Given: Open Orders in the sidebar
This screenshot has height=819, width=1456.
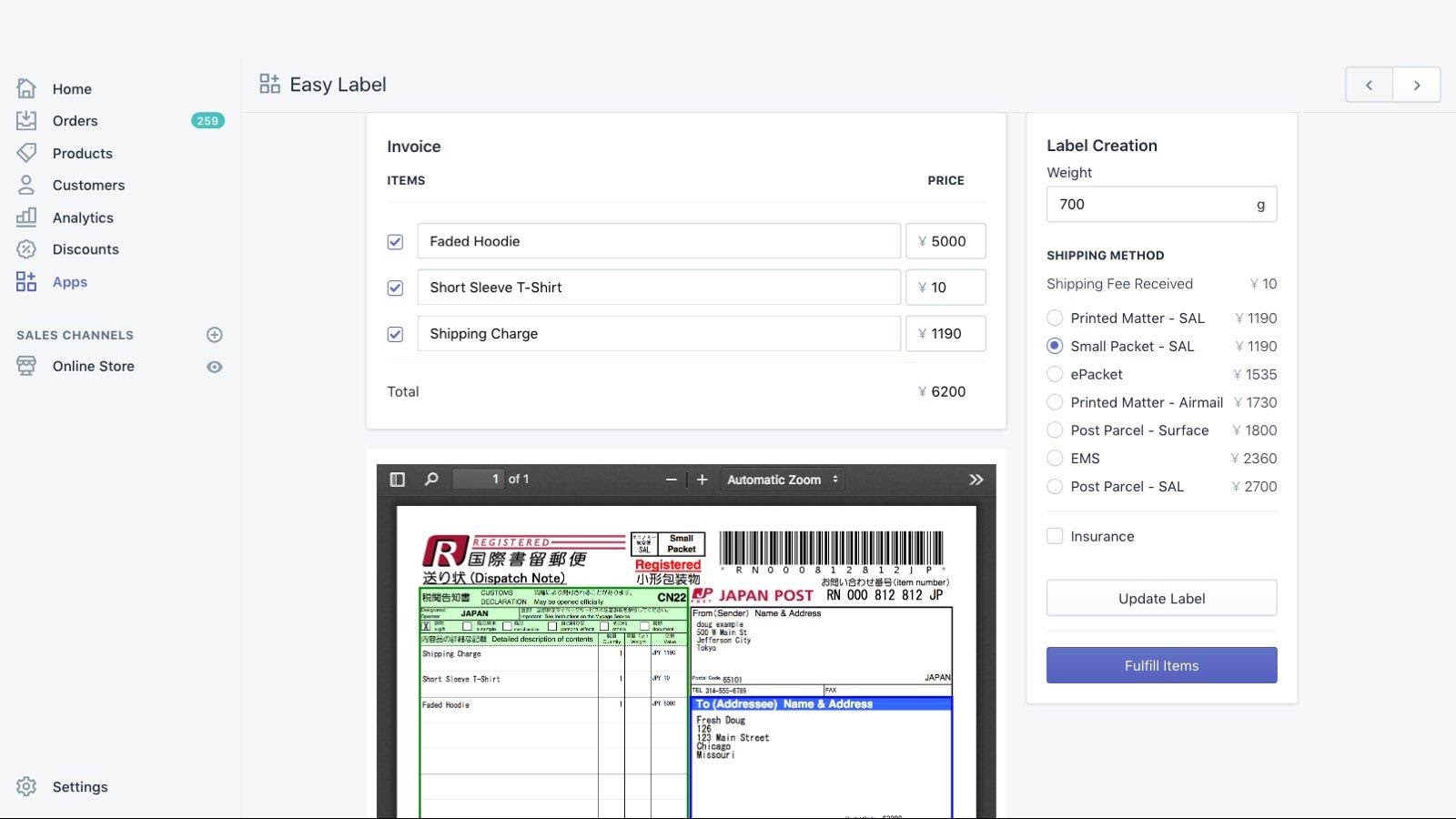Looking at the screenshot, I should [75, 121].
